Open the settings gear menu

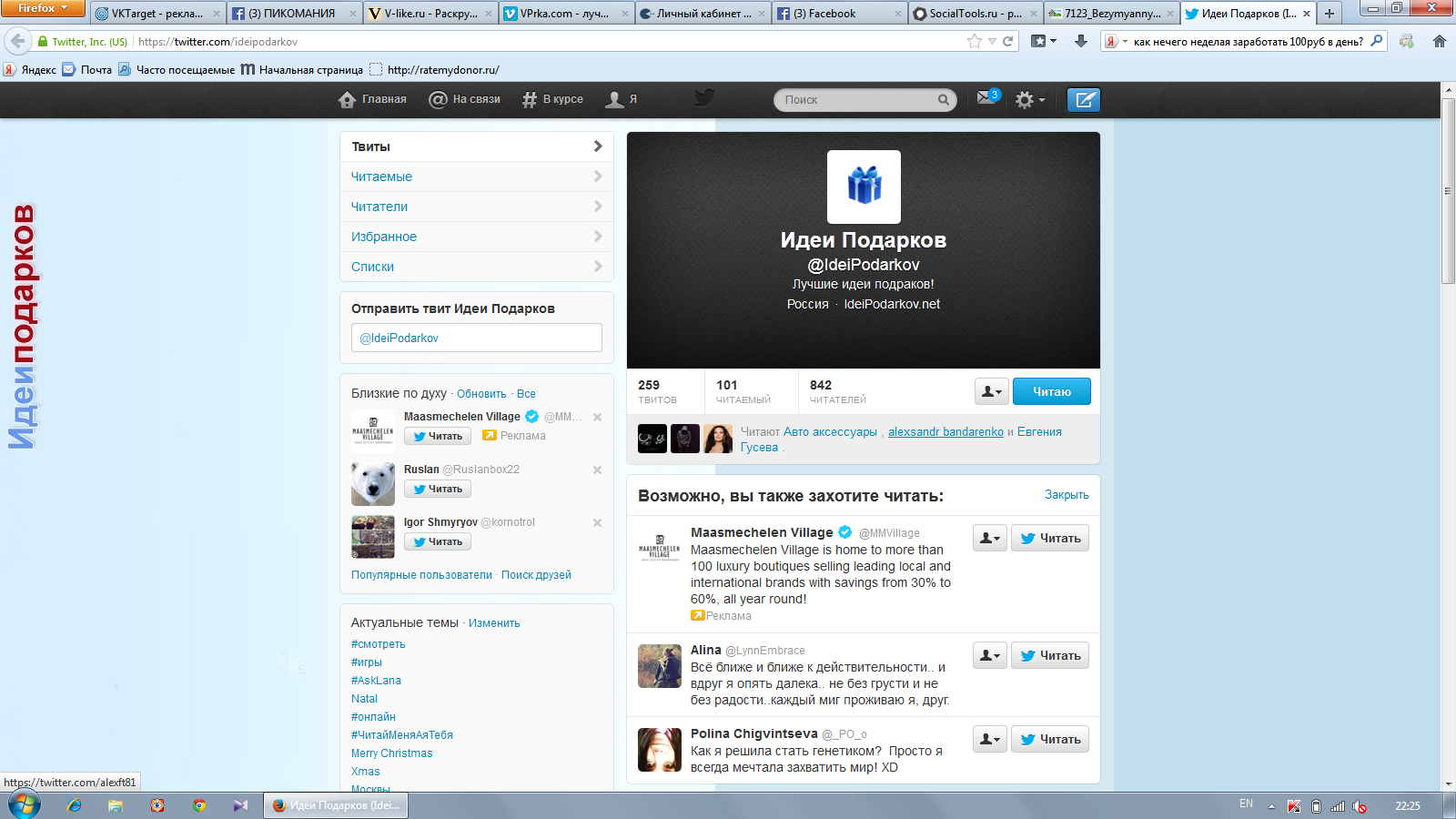pos(1029,100)
